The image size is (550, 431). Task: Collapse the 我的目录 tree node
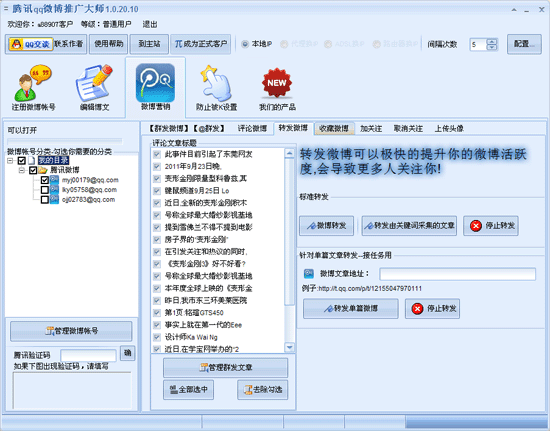pyautogui.click(x=11, y=161)
